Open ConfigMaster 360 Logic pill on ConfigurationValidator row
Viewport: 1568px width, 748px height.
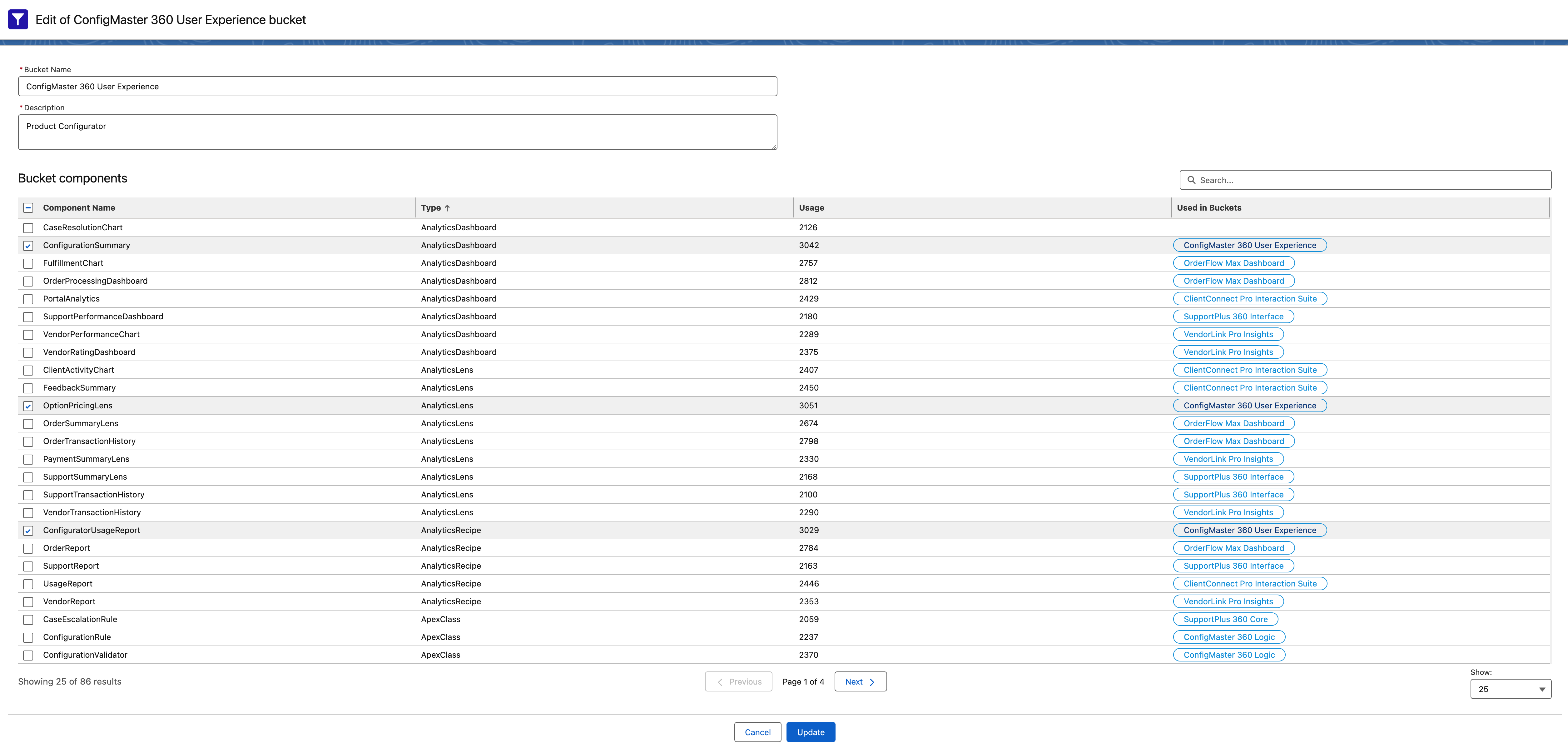point(1229,655)
